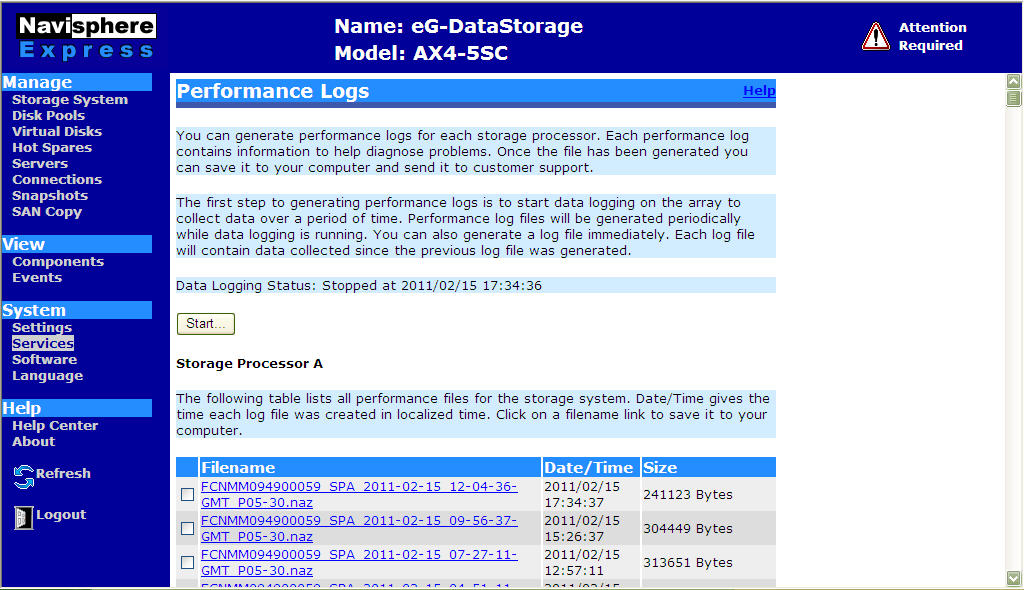The width and height of the screenshot is (1024, 590).
Task: Open Software page
Action: (x=44, y=359)
